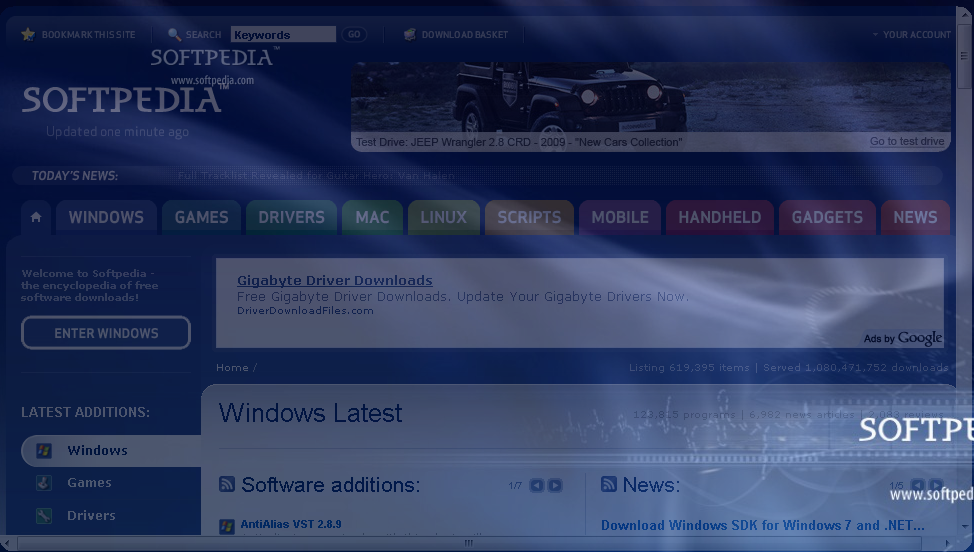Open the Windows category tab
The width and height of the screenshot is (974, 552).
[x=106, y=217]
